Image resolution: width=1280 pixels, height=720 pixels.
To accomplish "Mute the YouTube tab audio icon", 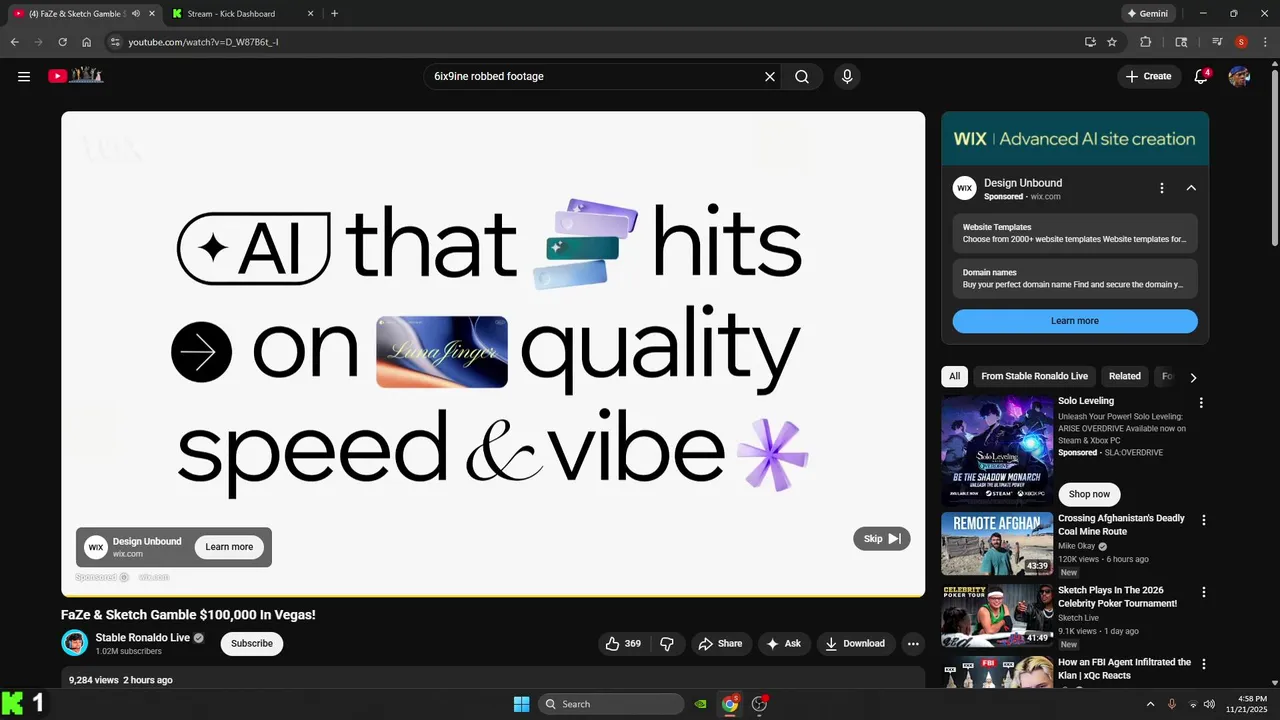I will (136, 14).
